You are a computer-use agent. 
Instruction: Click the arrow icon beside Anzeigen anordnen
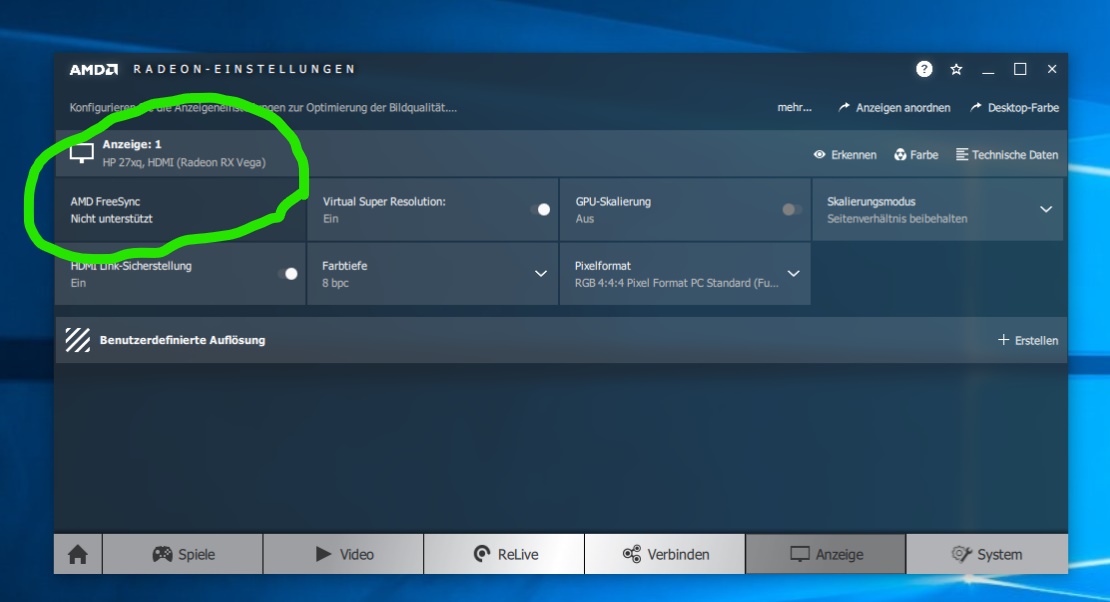tap(844, 107)
